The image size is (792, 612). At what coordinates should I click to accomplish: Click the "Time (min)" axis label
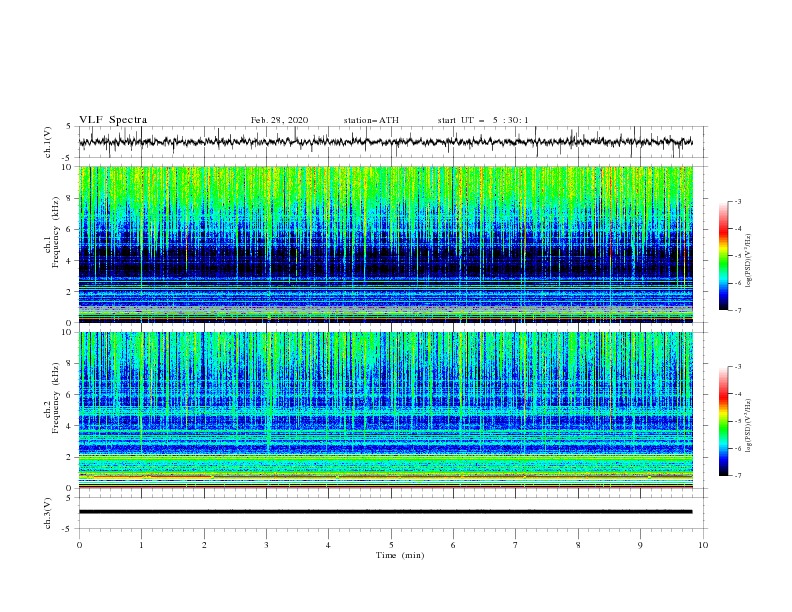pyautogui.click(x=400, y=555)
